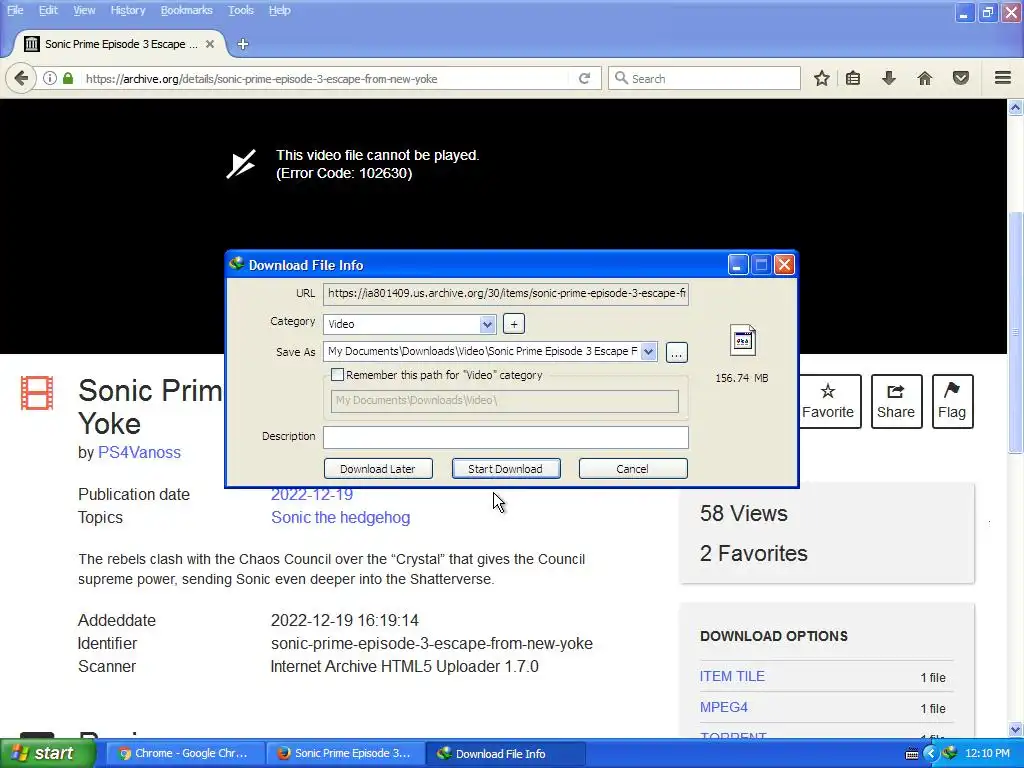
Task: Click the keyboard tray icon
Action: pos(912,754)
